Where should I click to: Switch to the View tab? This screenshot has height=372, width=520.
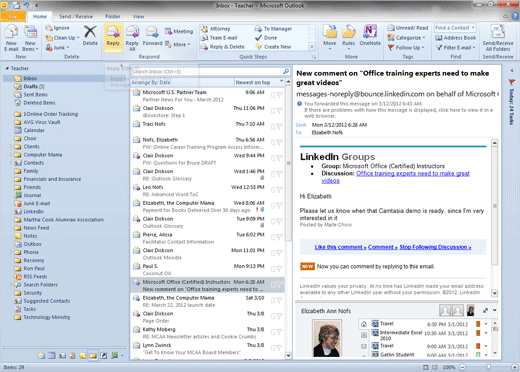pyautogui.click(x=138, y=16)
